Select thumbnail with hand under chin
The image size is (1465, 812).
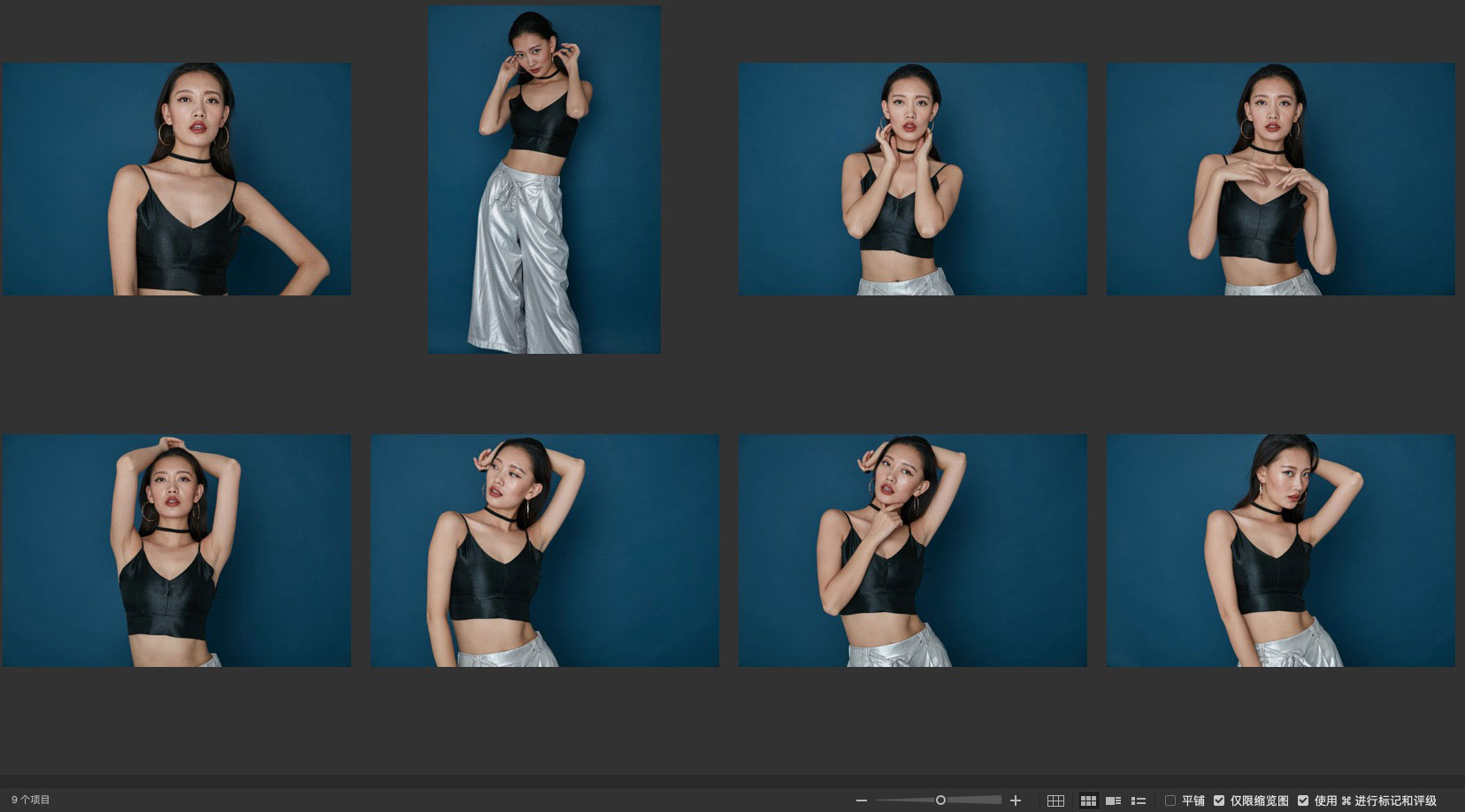[x=913, y=550]
